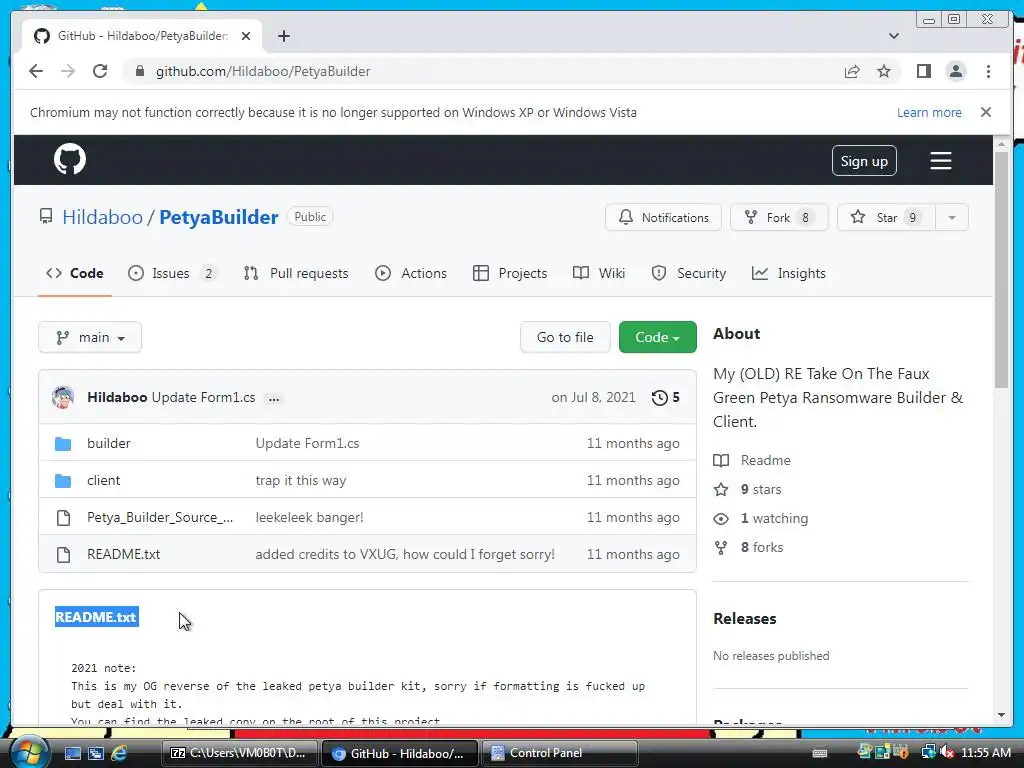Open the Issues tab

point(173,274)
